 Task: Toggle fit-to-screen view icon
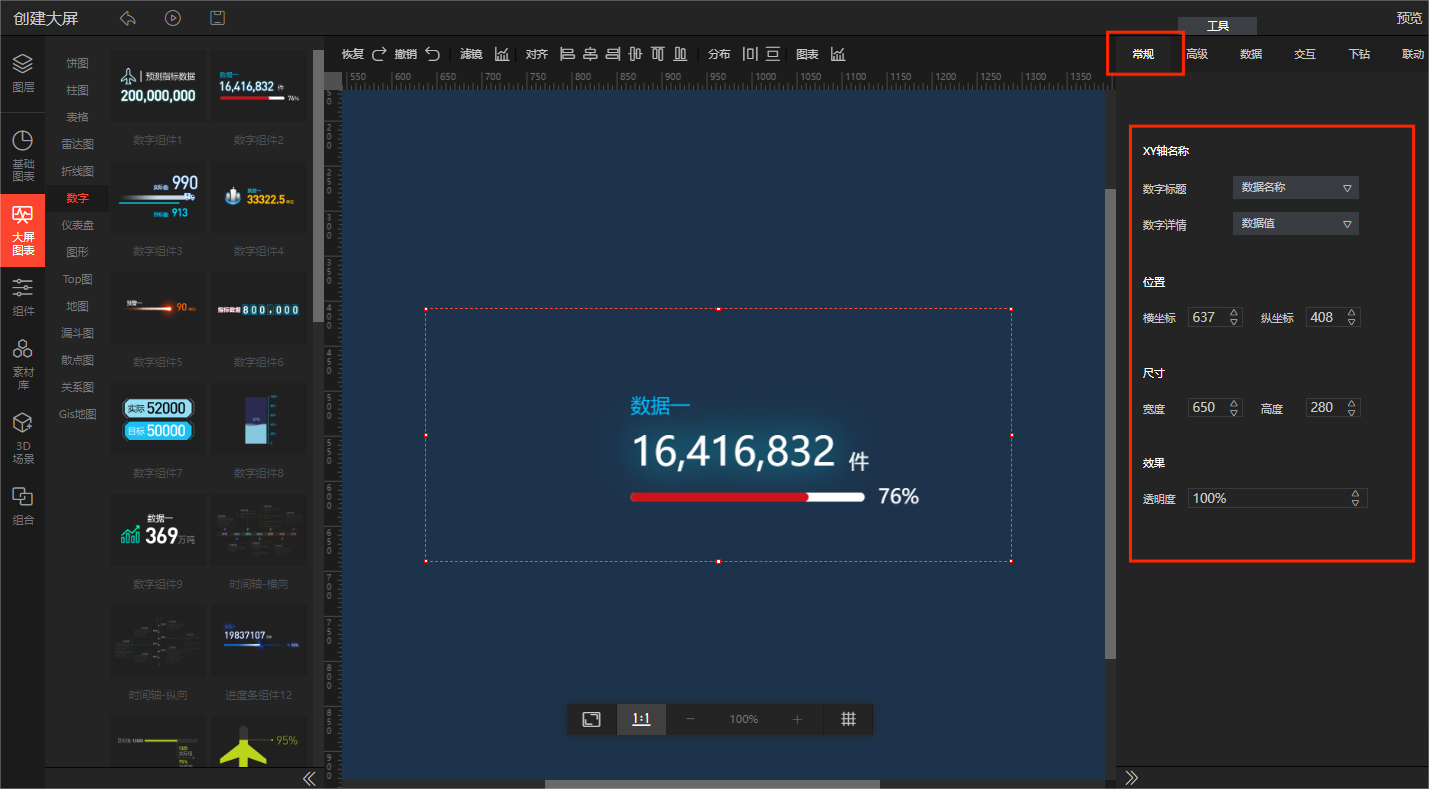pos(592,719)
